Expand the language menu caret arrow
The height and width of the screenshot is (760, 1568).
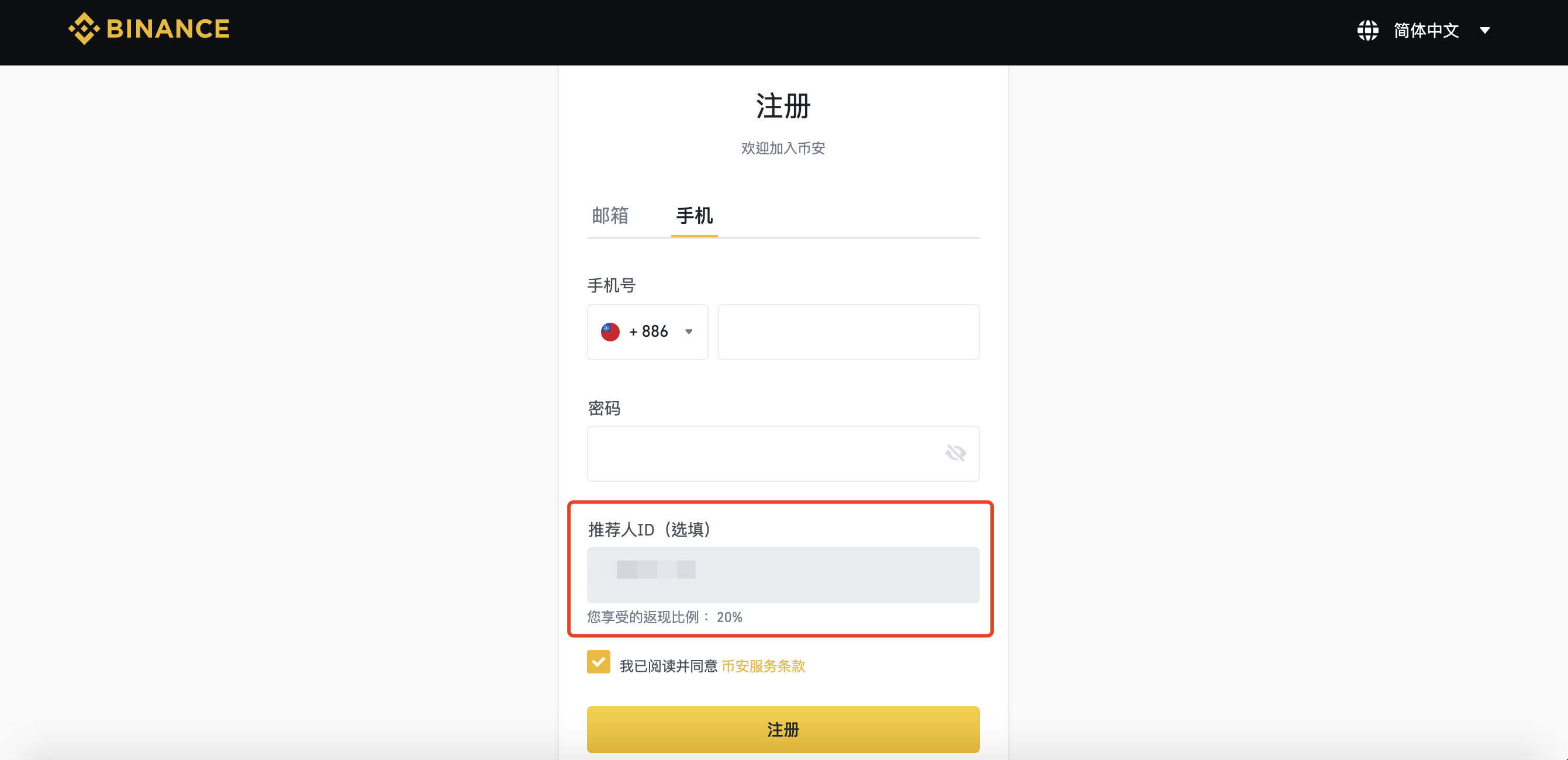click(x=1484, y=30)
